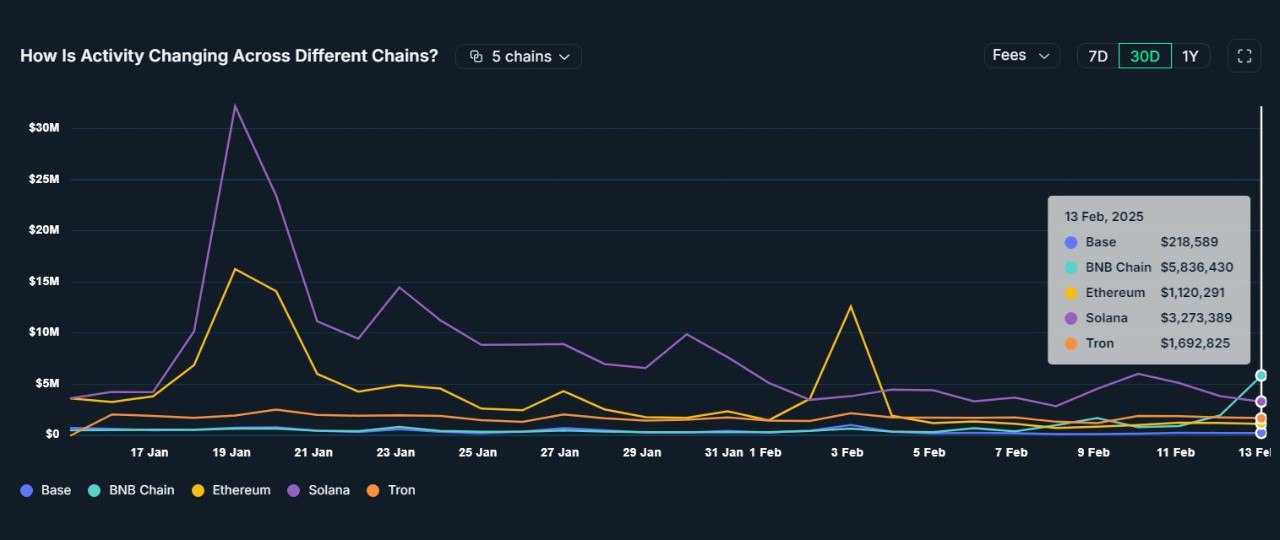Viewport: 1280px width, 540px height.
Task: Click the Solana value $3,273,389 in tooltip
Action: 1196,318
